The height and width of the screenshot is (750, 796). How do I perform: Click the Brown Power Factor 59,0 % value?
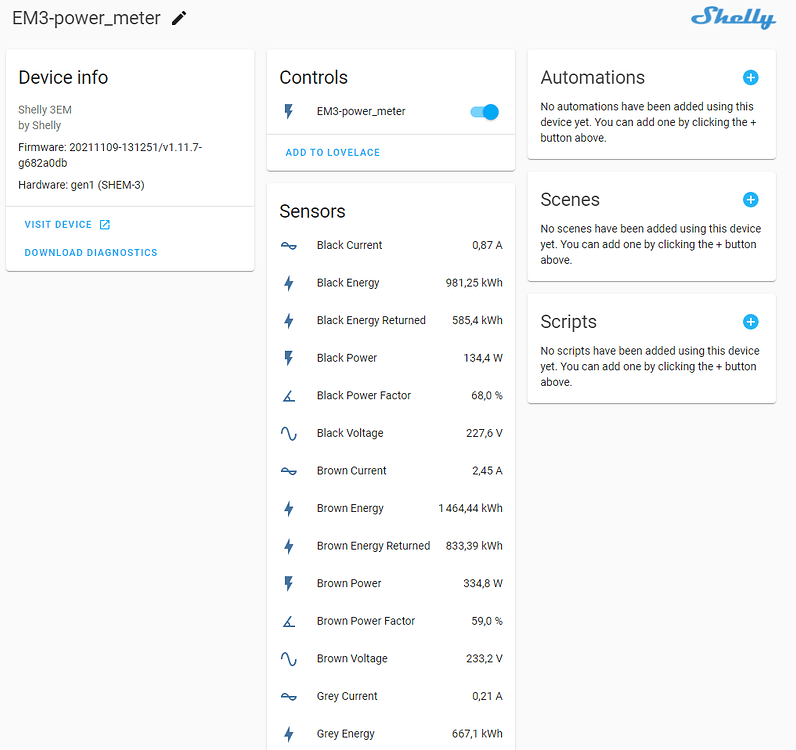point(487,621)
